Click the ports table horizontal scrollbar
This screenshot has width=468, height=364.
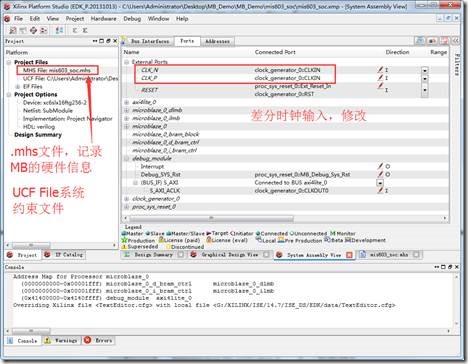211,218
